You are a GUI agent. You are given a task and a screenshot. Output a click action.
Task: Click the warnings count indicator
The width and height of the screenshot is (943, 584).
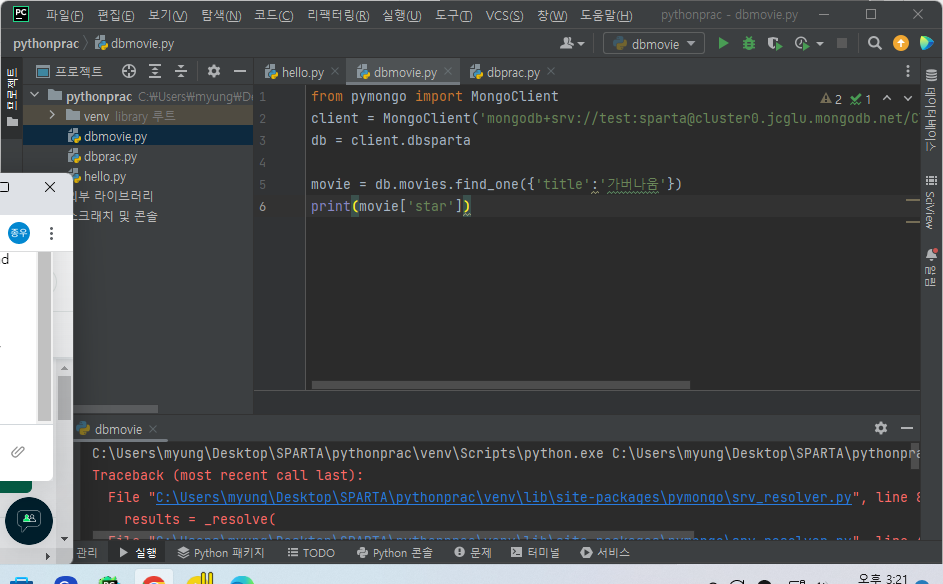coord(831,99)
